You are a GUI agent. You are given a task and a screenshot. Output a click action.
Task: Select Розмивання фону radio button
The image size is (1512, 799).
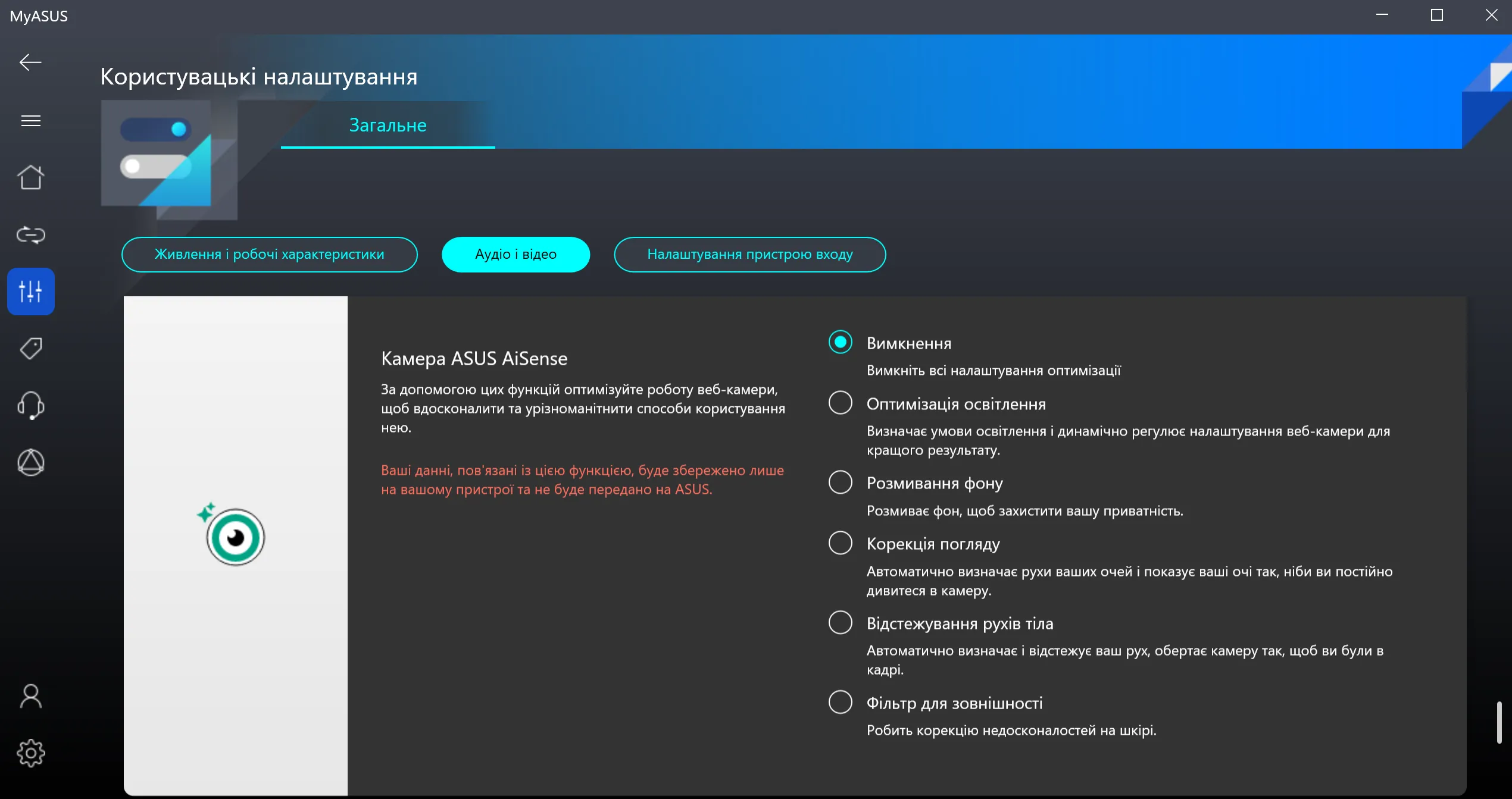pos(840,482)
